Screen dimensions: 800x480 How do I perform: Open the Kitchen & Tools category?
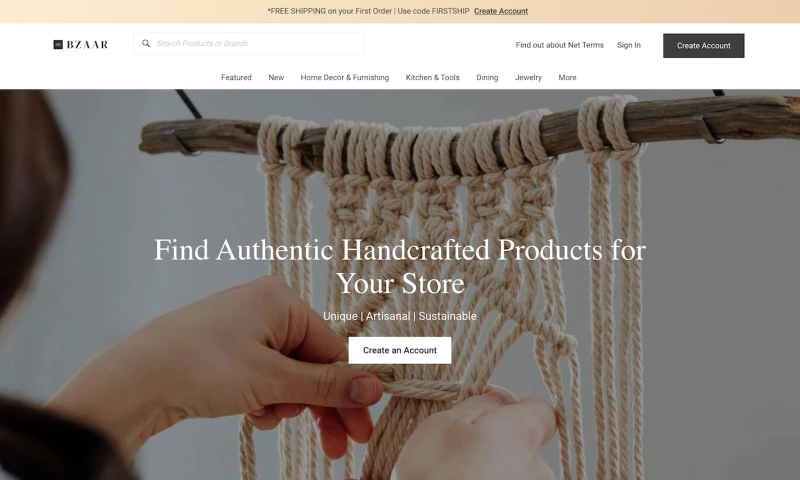click(433, 78)
